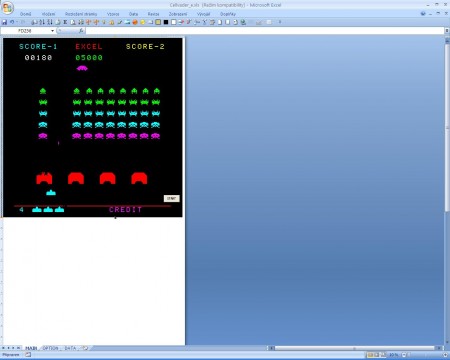Switch to the OPTION sheet tab

point(50,348)
